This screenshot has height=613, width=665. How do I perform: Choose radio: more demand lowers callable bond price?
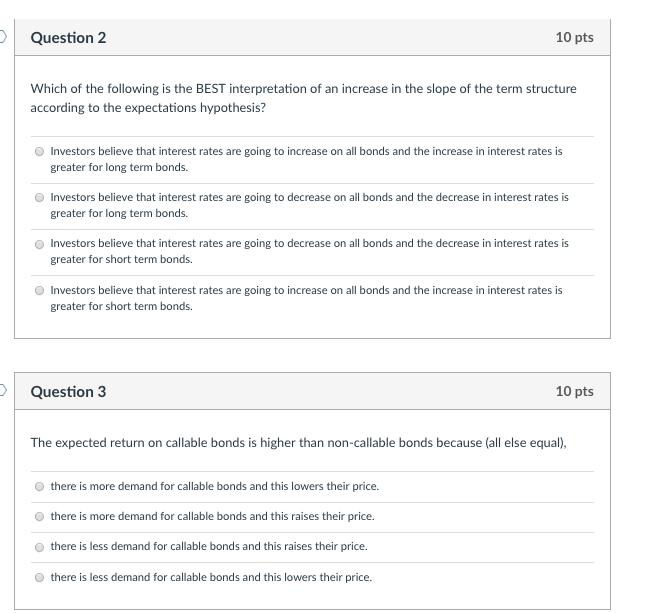click(x=39, y=487)
